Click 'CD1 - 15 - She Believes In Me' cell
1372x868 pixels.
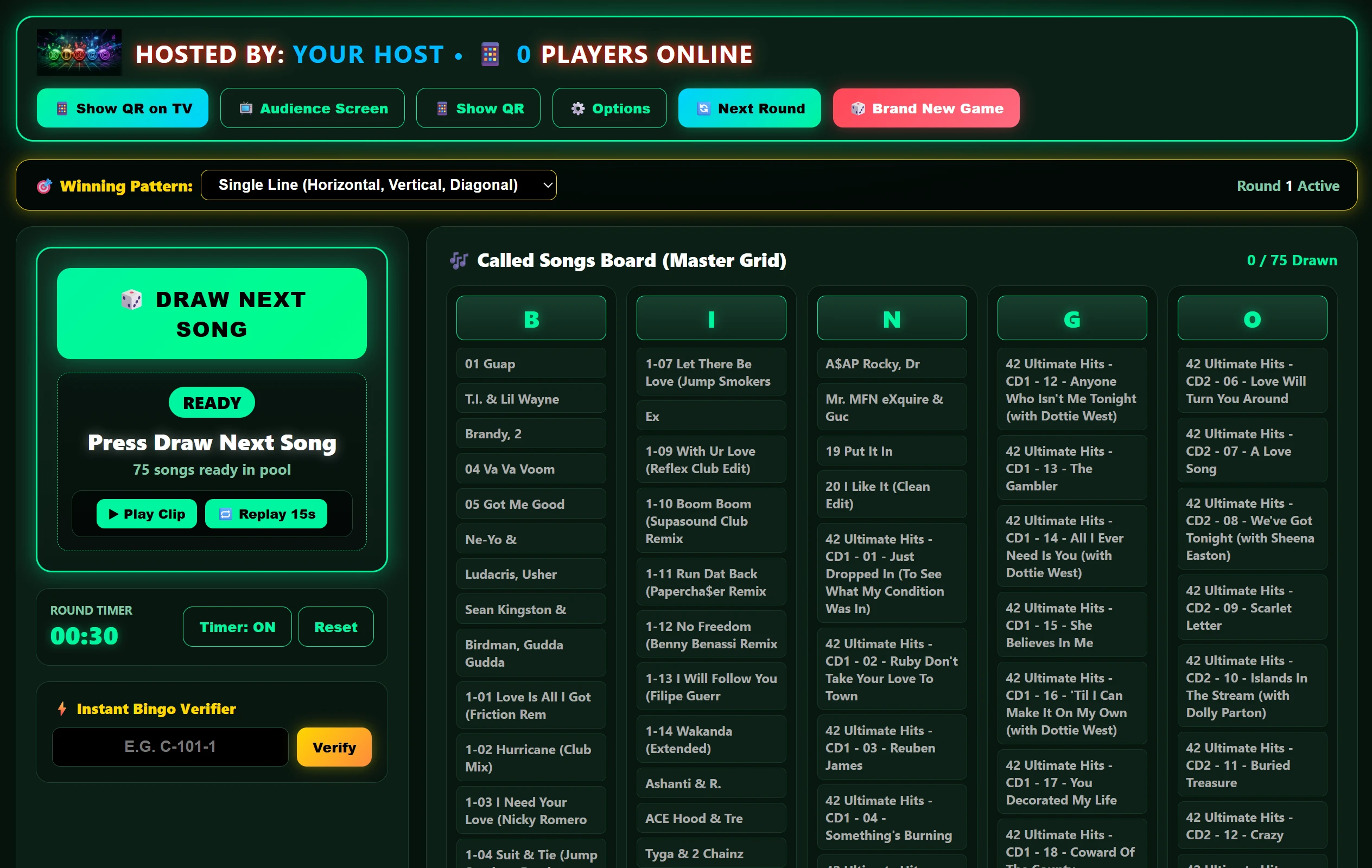1072,625
